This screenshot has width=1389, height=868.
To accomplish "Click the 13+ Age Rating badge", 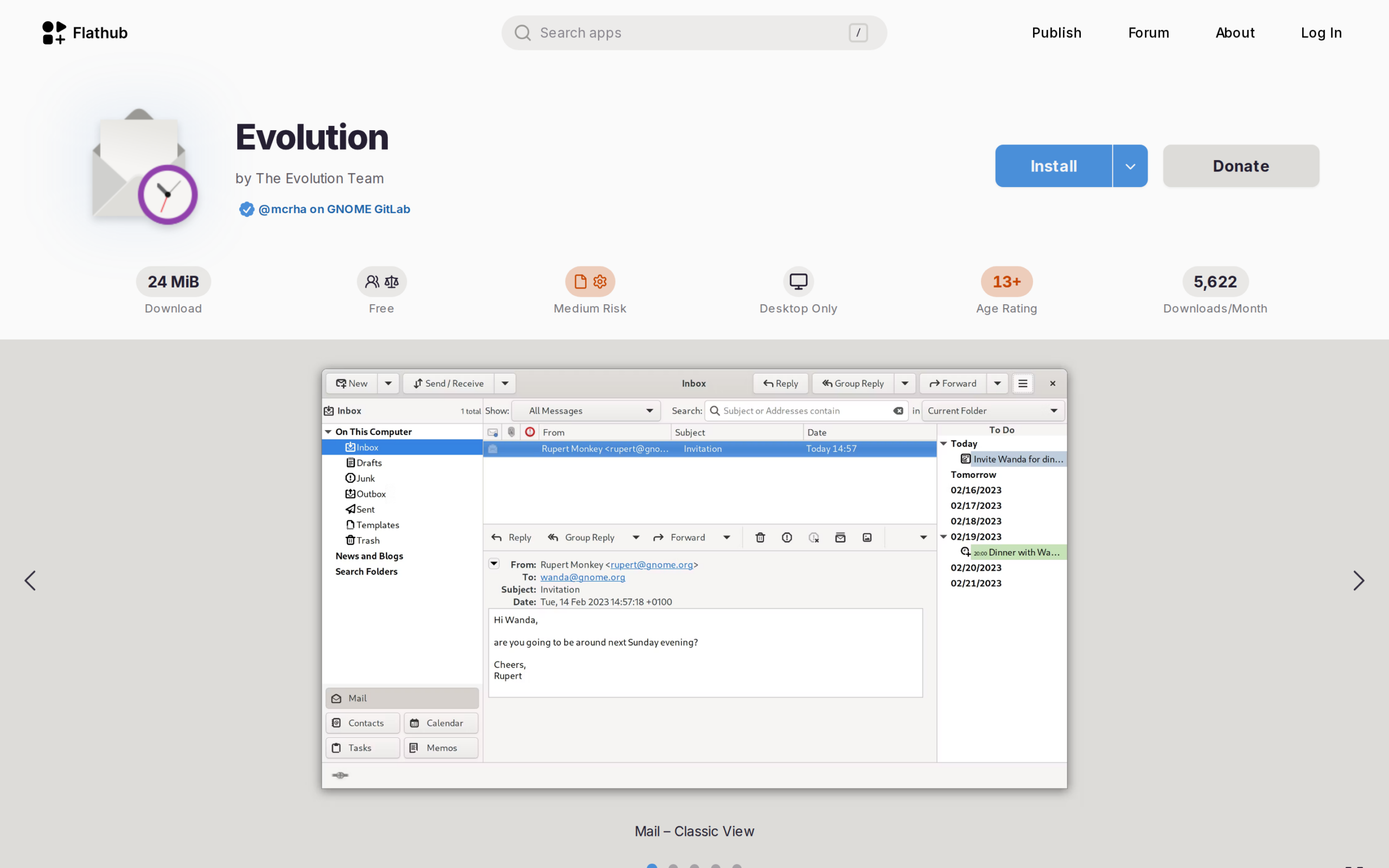I will click(x=1006, y=282).
